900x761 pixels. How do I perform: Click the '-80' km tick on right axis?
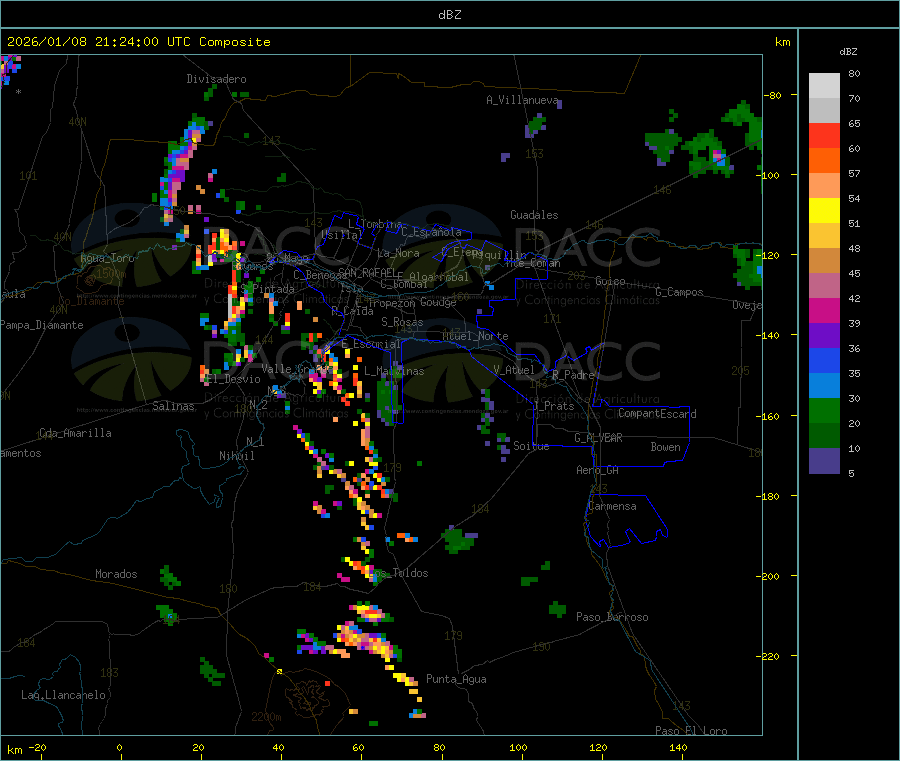tap(773, 95)
